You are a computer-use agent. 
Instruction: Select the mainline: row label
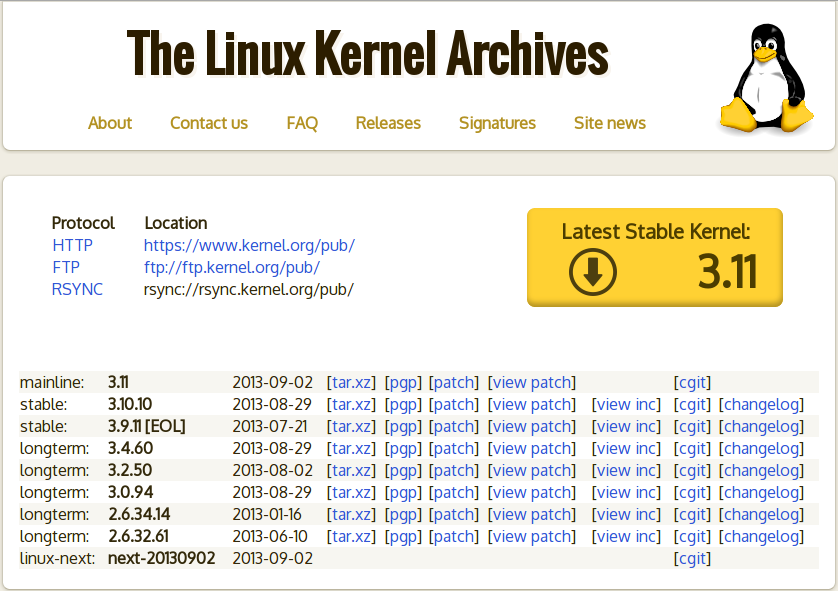click(x=52, y=383)
